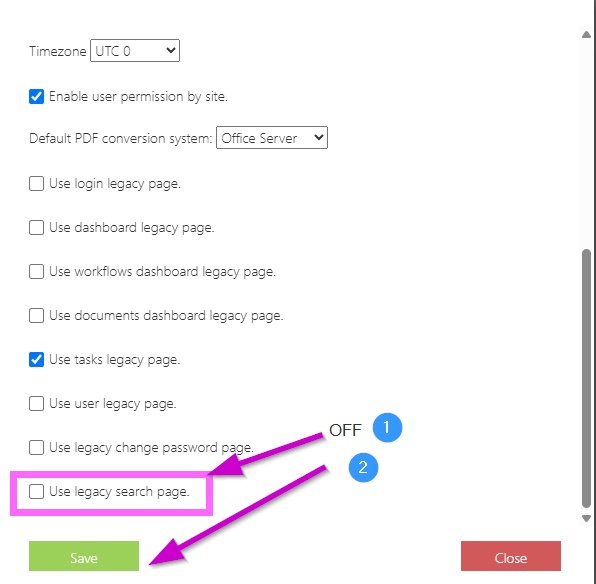Image resolution: width=596 pixels, height=584 pixels.
Task: Click the green Save button
Action: tap(84, 556)
